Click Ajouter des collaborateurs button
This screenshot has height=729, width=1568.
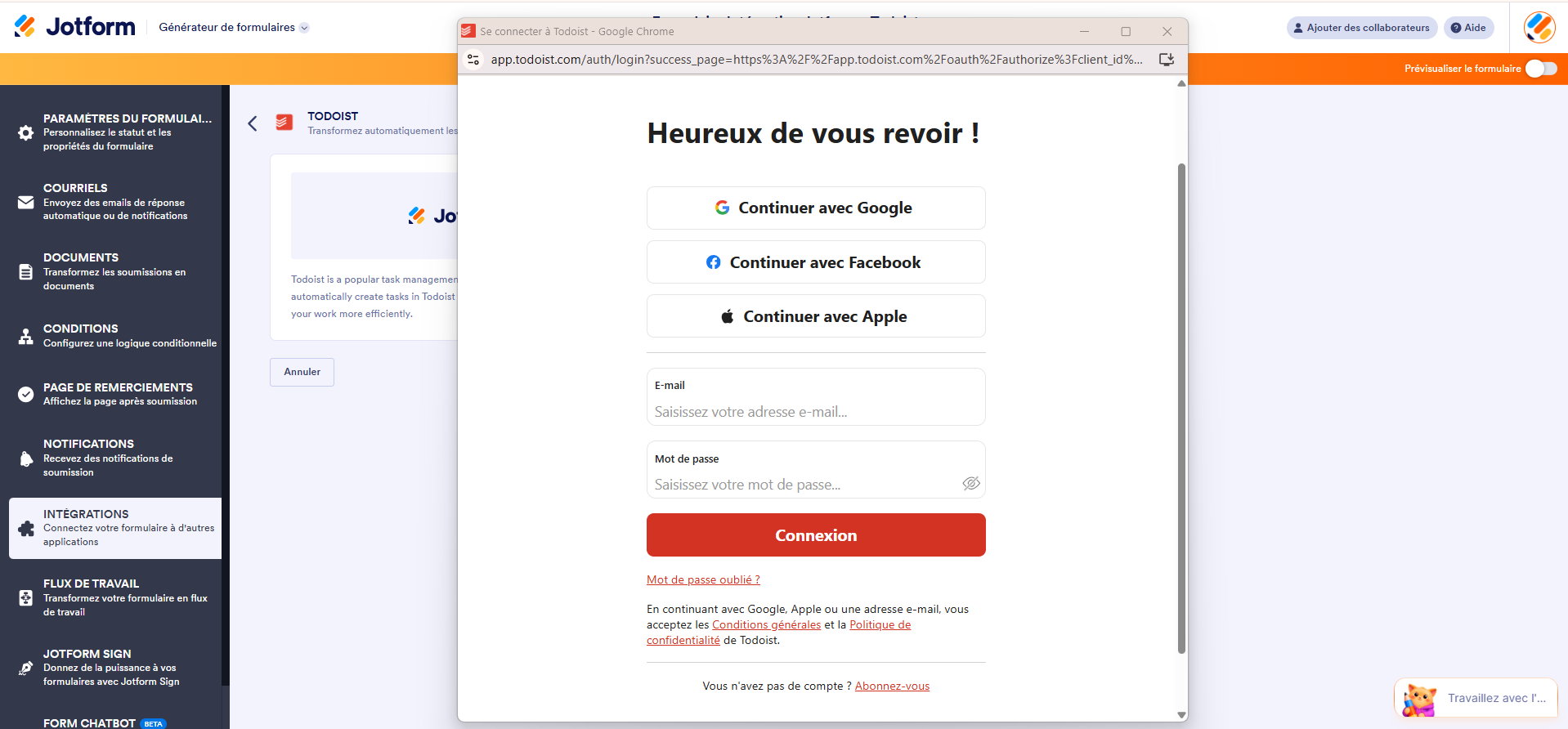click(1361, 28)
